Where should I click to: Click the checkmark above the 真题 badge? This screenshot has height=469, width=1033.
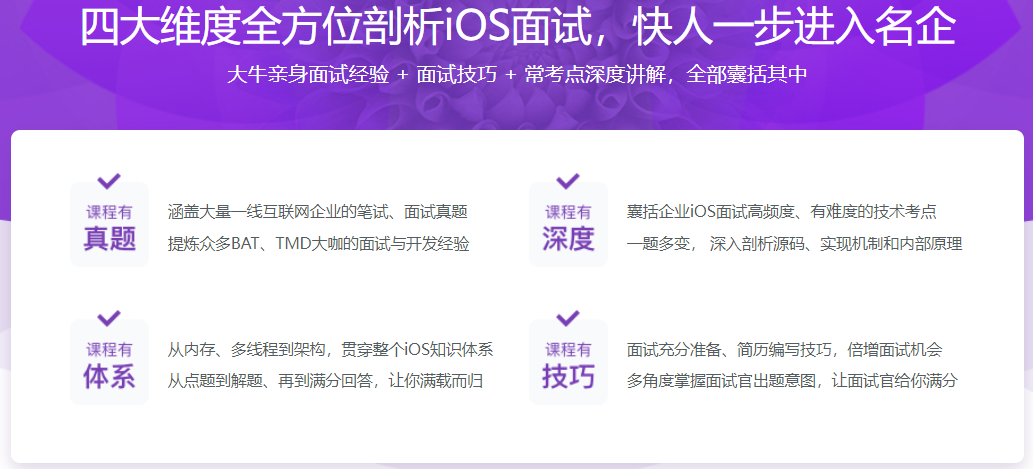click(x=109, y=181)
